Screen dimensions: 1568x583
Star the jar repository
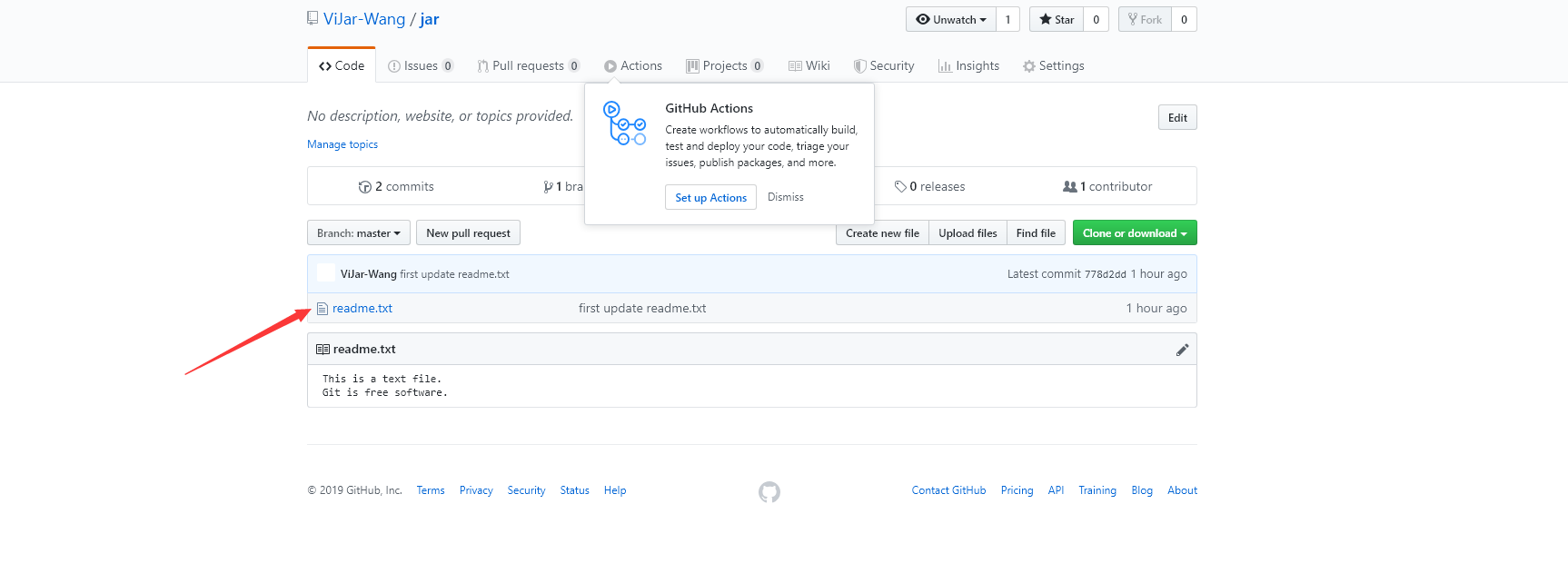[1057, 19]
